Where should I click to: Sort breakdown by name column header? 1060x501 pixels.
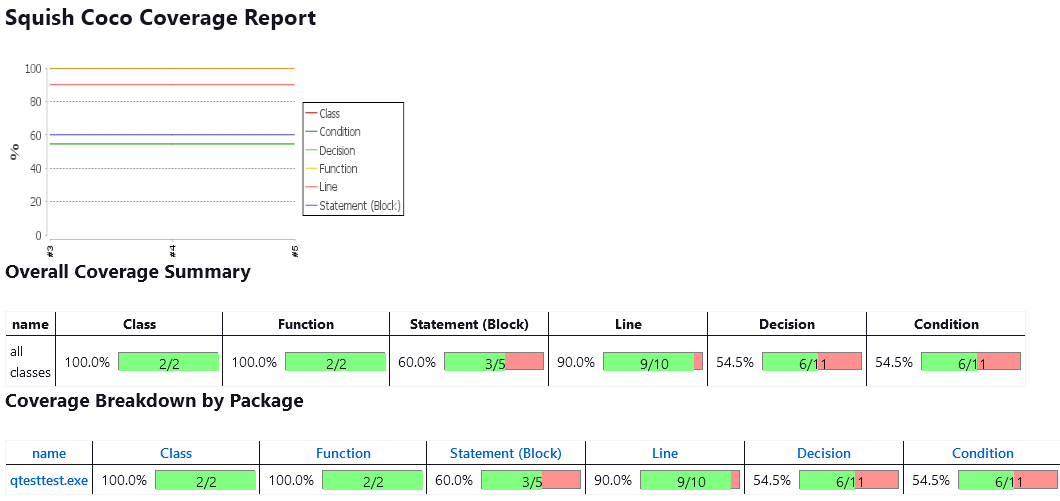pyautogui.click(x=49, y=453)
